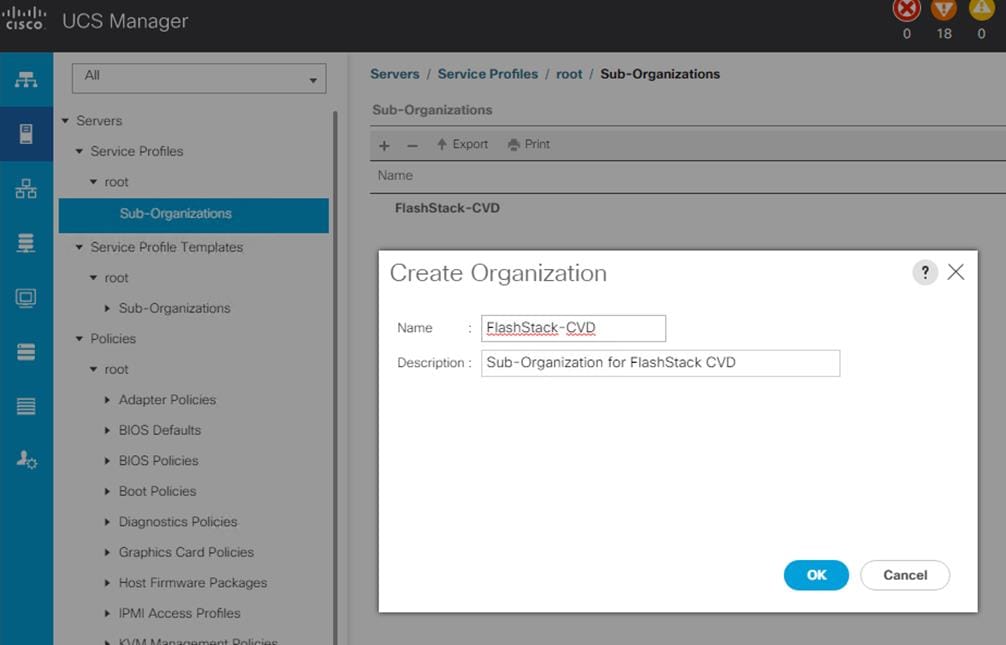The height and width of the screenshot is (645, 1006).
Task: Click the orange major faults icon
Action: (944, 9)
